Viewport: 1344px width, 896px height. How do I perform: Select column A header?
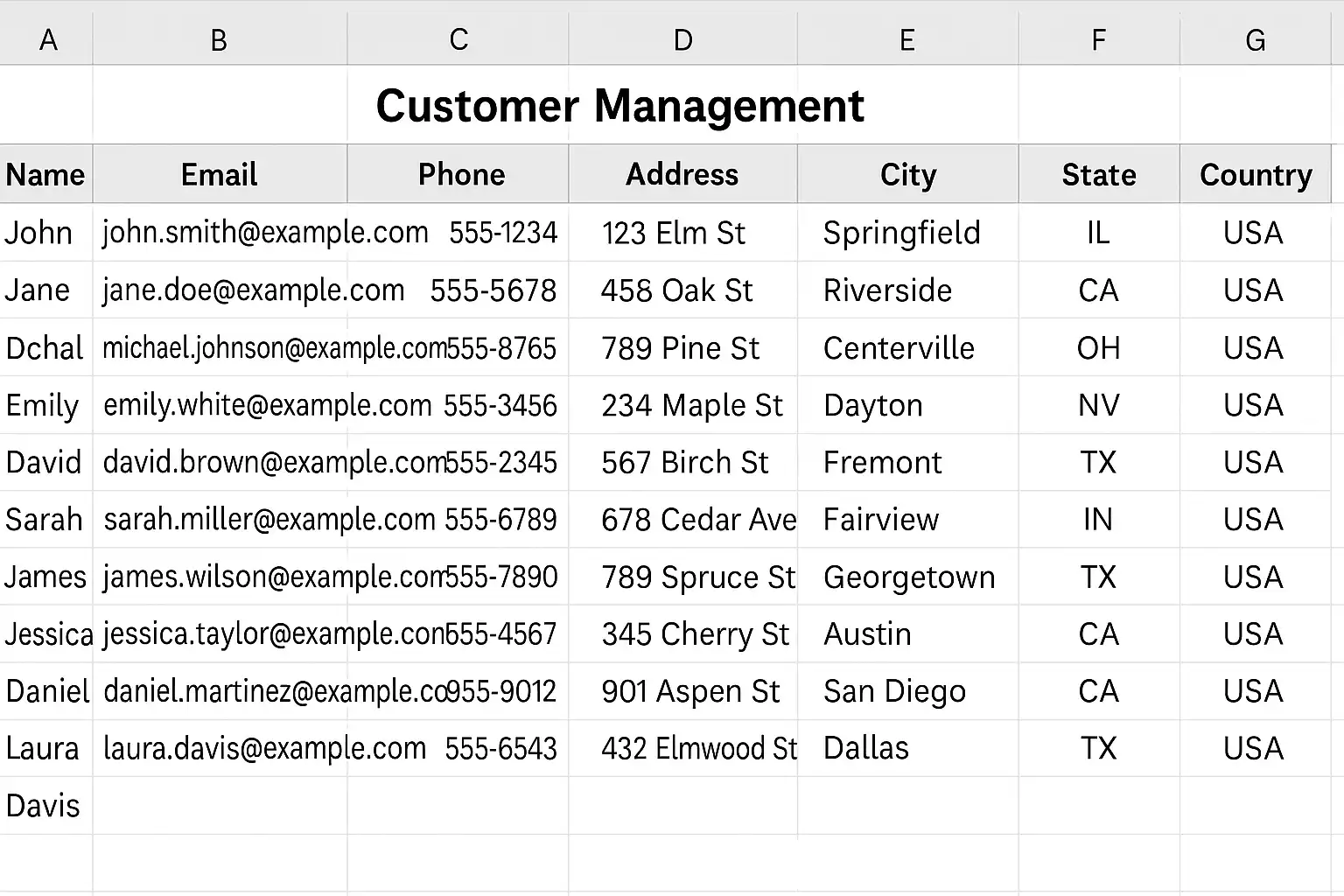click(47, 40)
